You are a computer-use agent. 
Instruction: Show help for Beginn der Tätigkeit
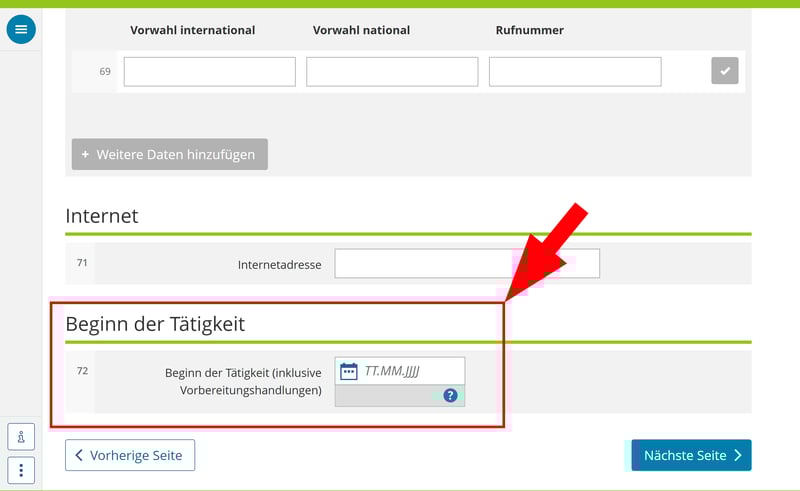coord(450,396)
